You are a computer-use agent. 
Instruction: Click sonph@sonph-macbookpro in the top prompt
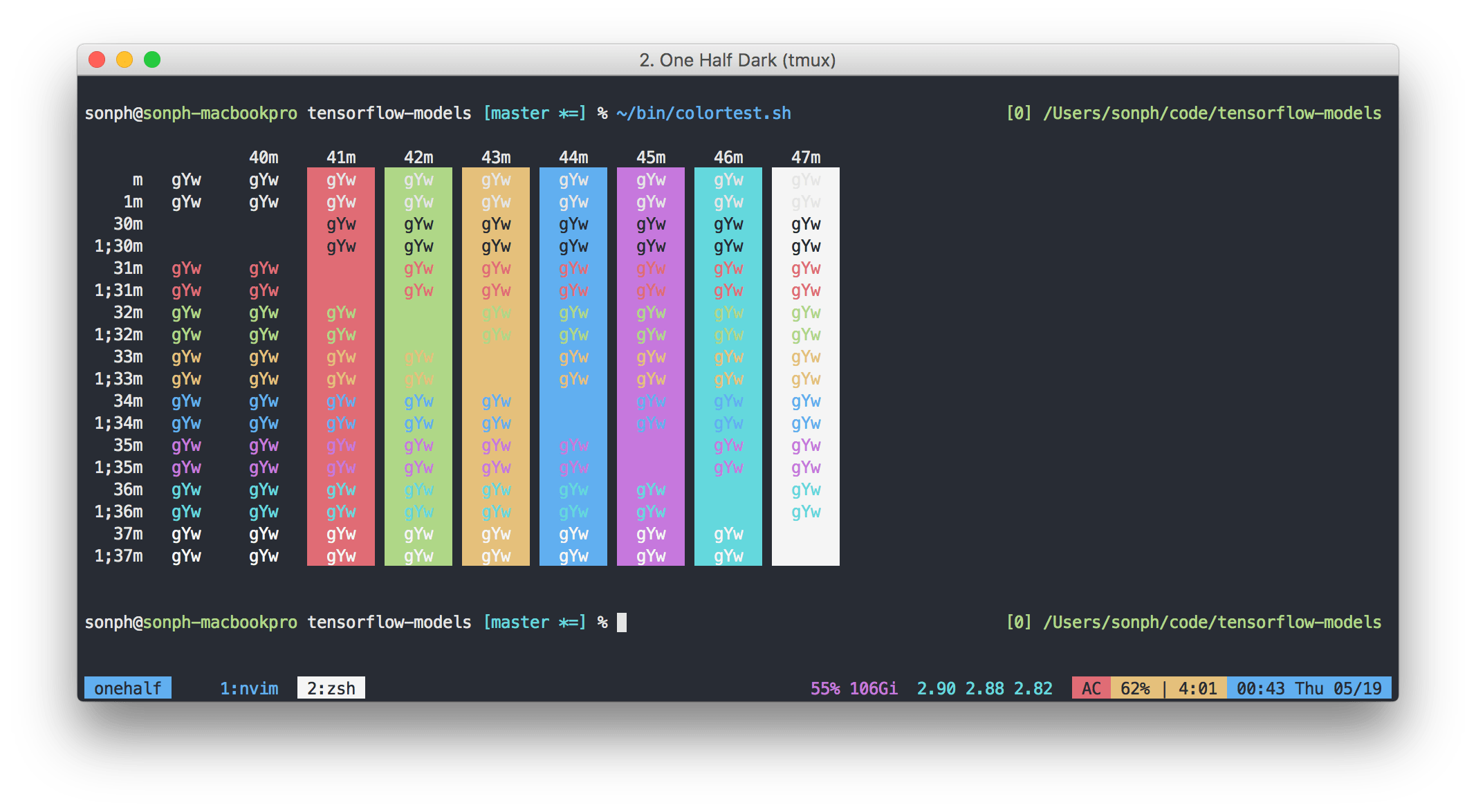coord(191,113)
